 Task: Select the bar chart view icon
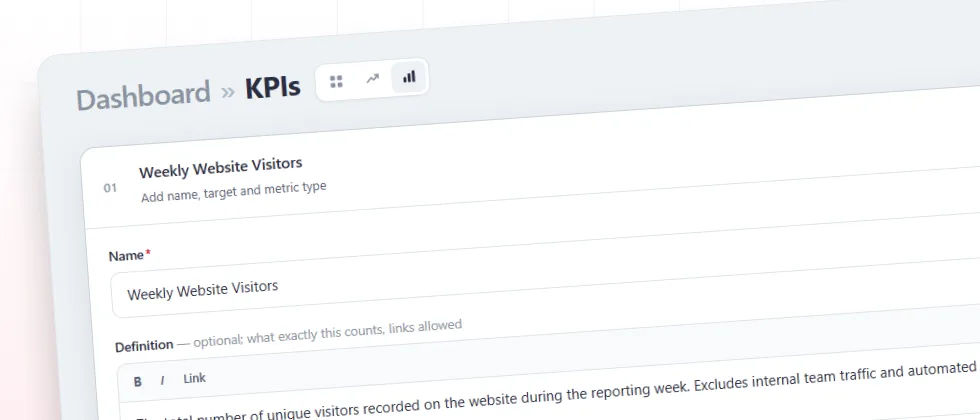409,77
